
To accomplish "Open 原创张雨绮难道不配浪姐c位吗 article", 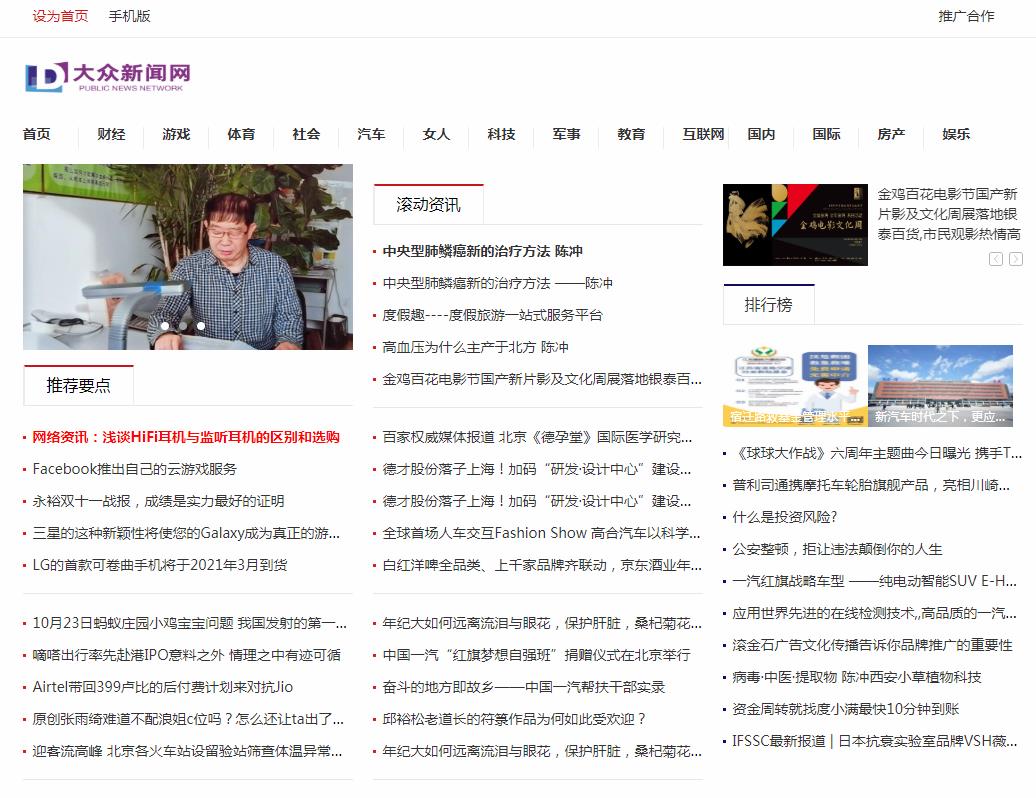I will 188,719.
